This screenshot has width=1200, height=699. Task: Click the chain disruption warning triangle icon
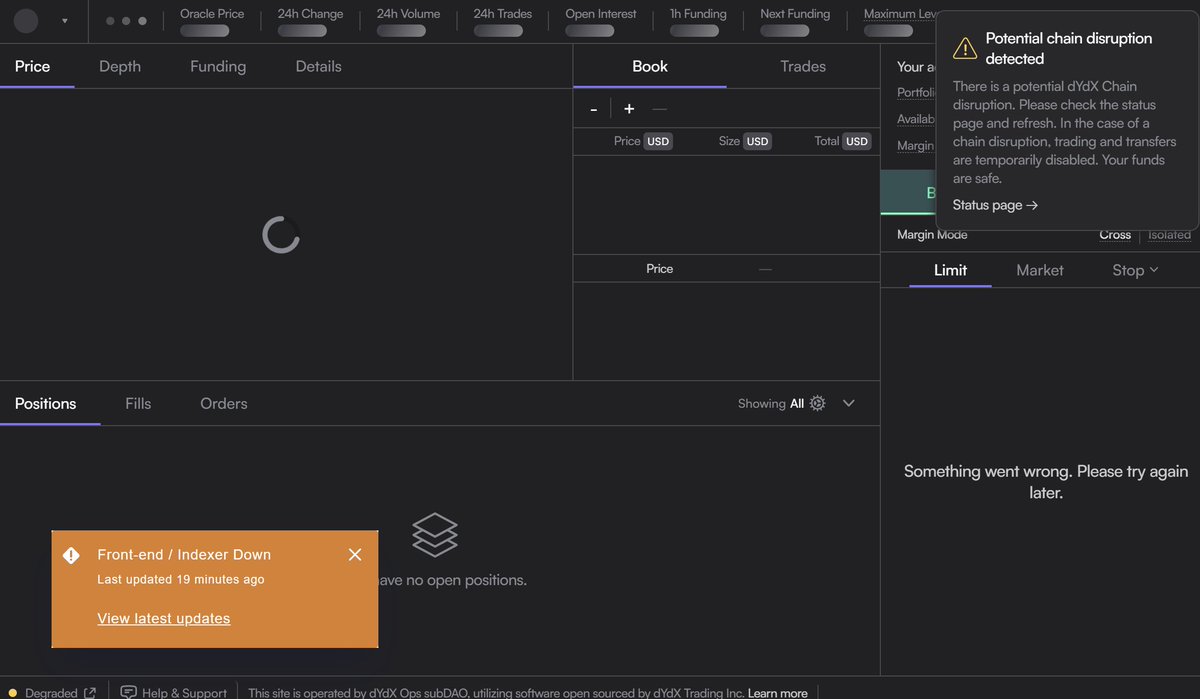[x=964, y=48]
